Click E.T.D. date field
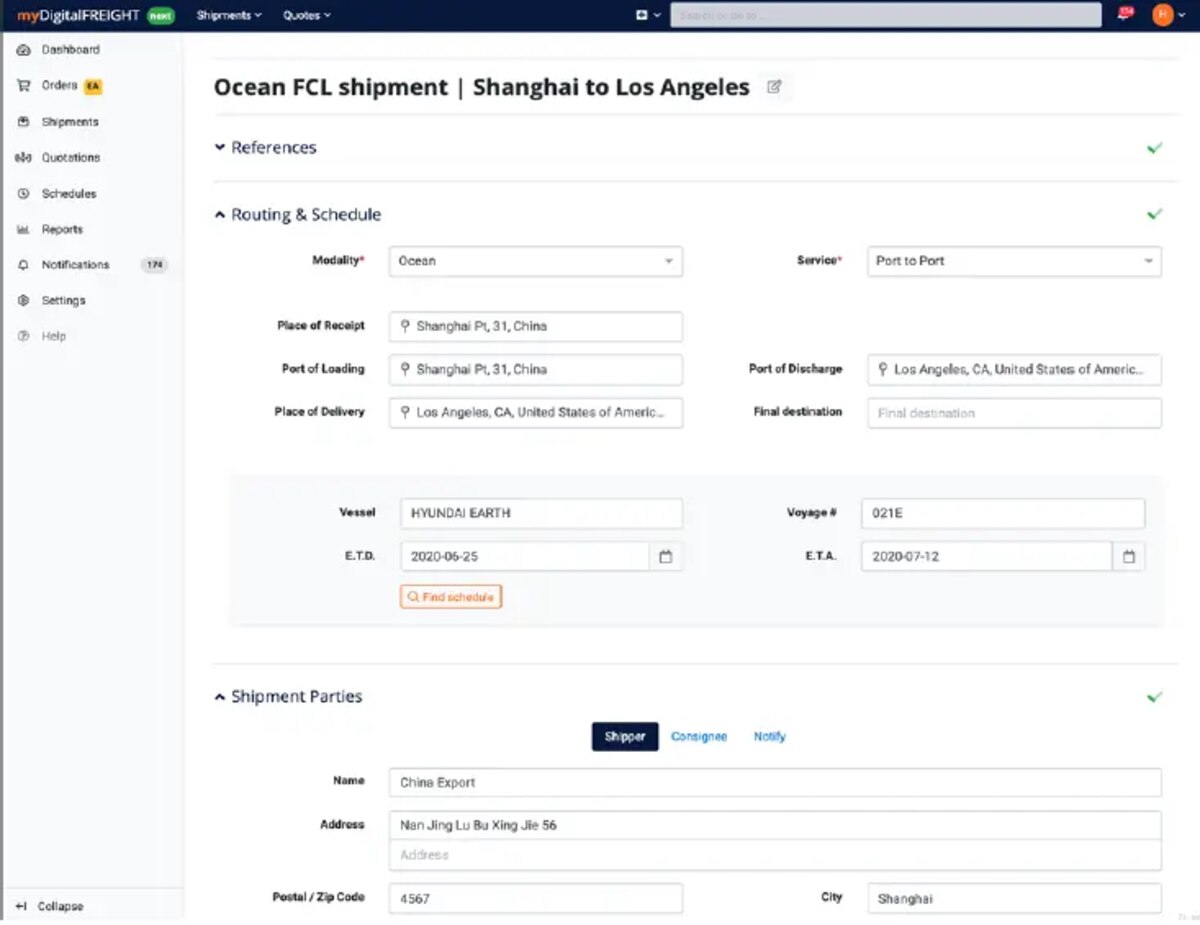 (x=525, y=556)
